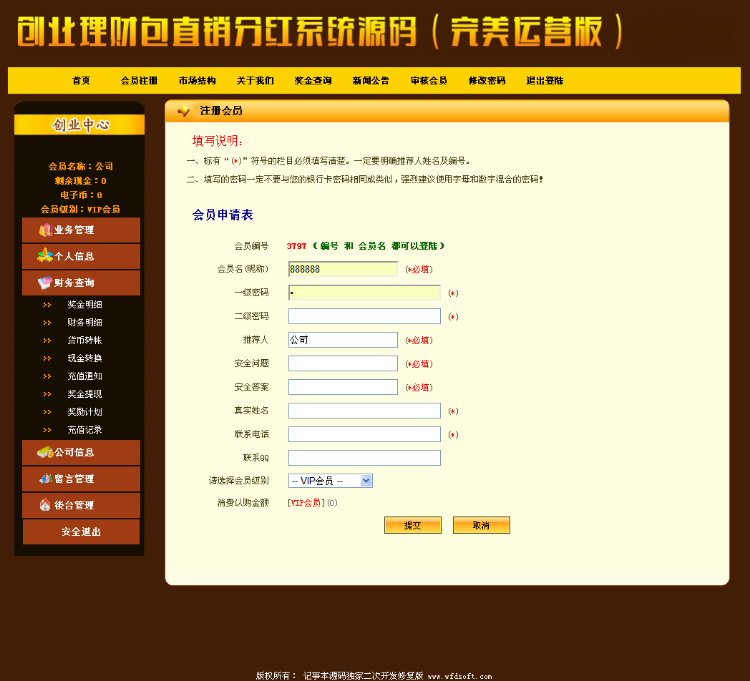Expand the 留言管理 sidebar section

point(81,479)
